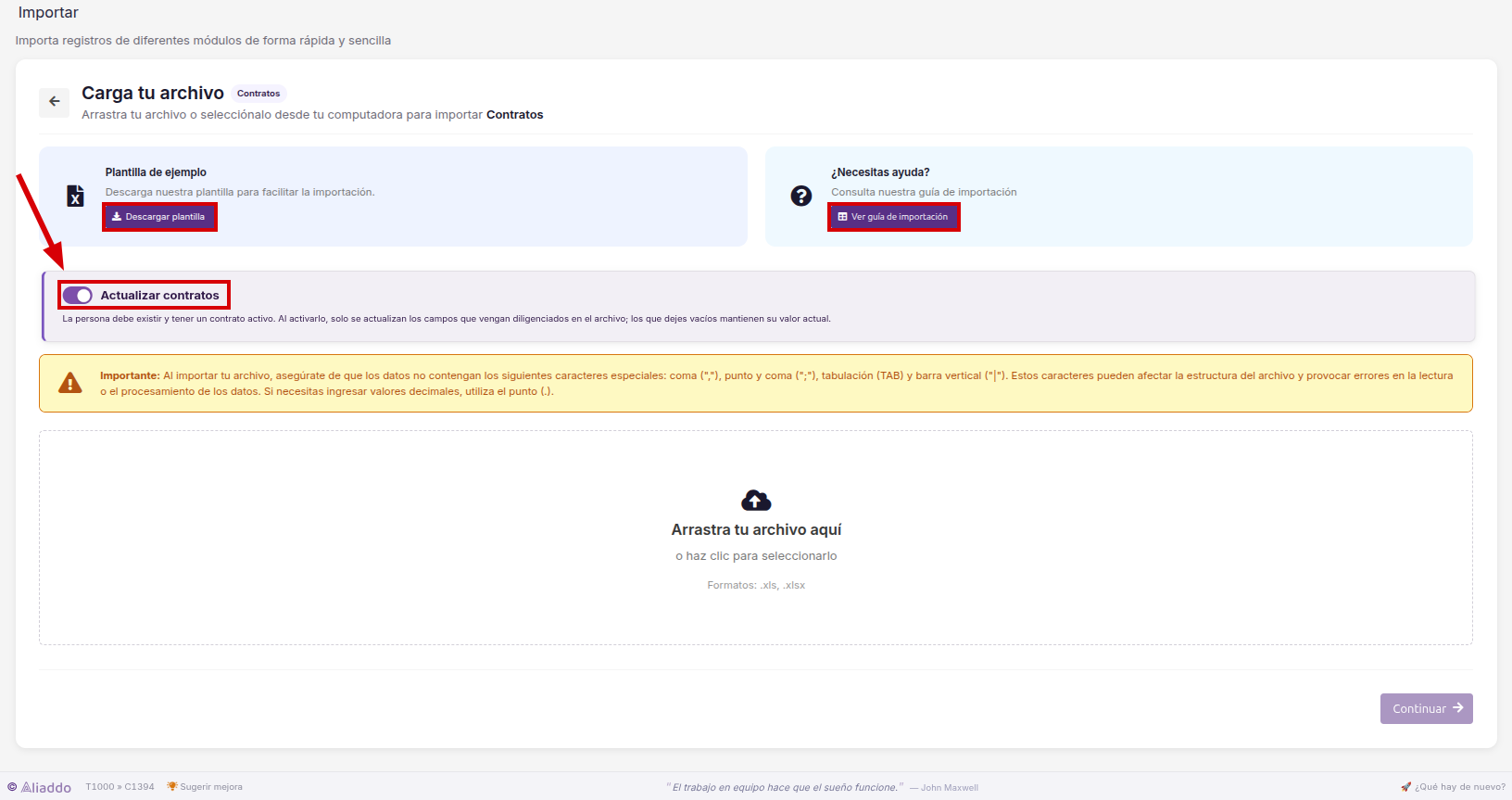The image size is (1512, 800).
Task: Click the warning triangle icon in the Importante notice
Action: coord(70,383)
